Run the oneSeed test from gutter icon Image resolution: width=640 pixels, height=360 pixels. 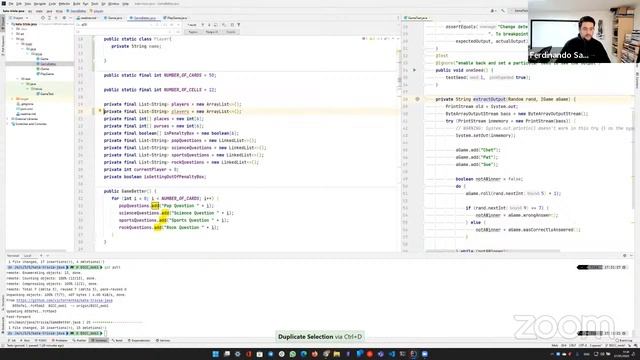414,70
